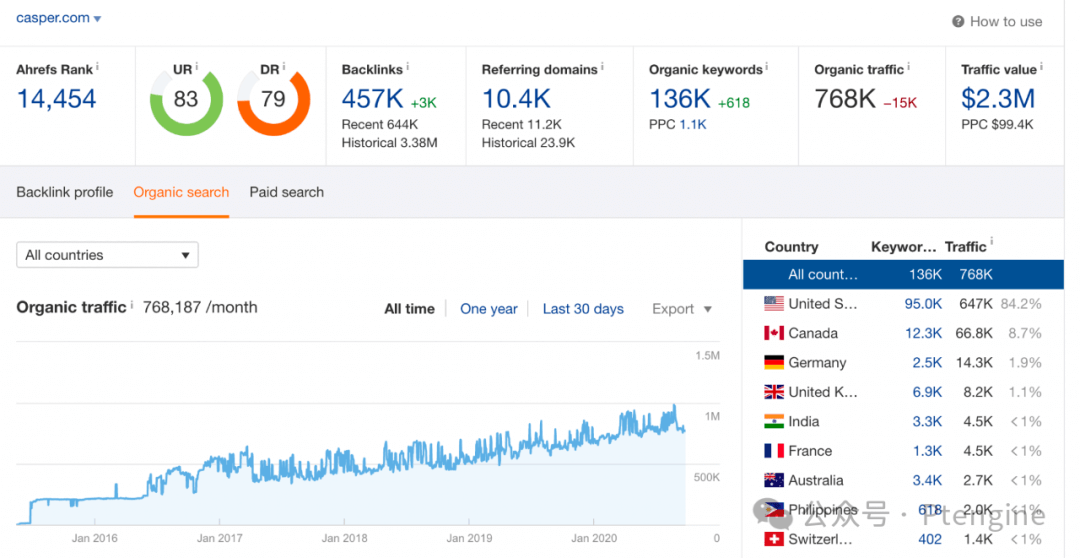Click info icon next to UR
Viewport: 1080px width, 558px height.
197,67
